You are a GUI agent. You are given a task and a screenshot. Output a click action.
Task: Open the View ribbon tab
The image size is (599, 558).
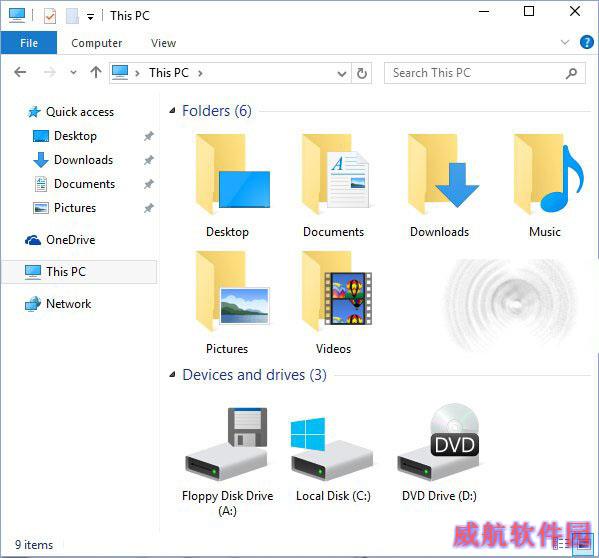tap(164, 43)
